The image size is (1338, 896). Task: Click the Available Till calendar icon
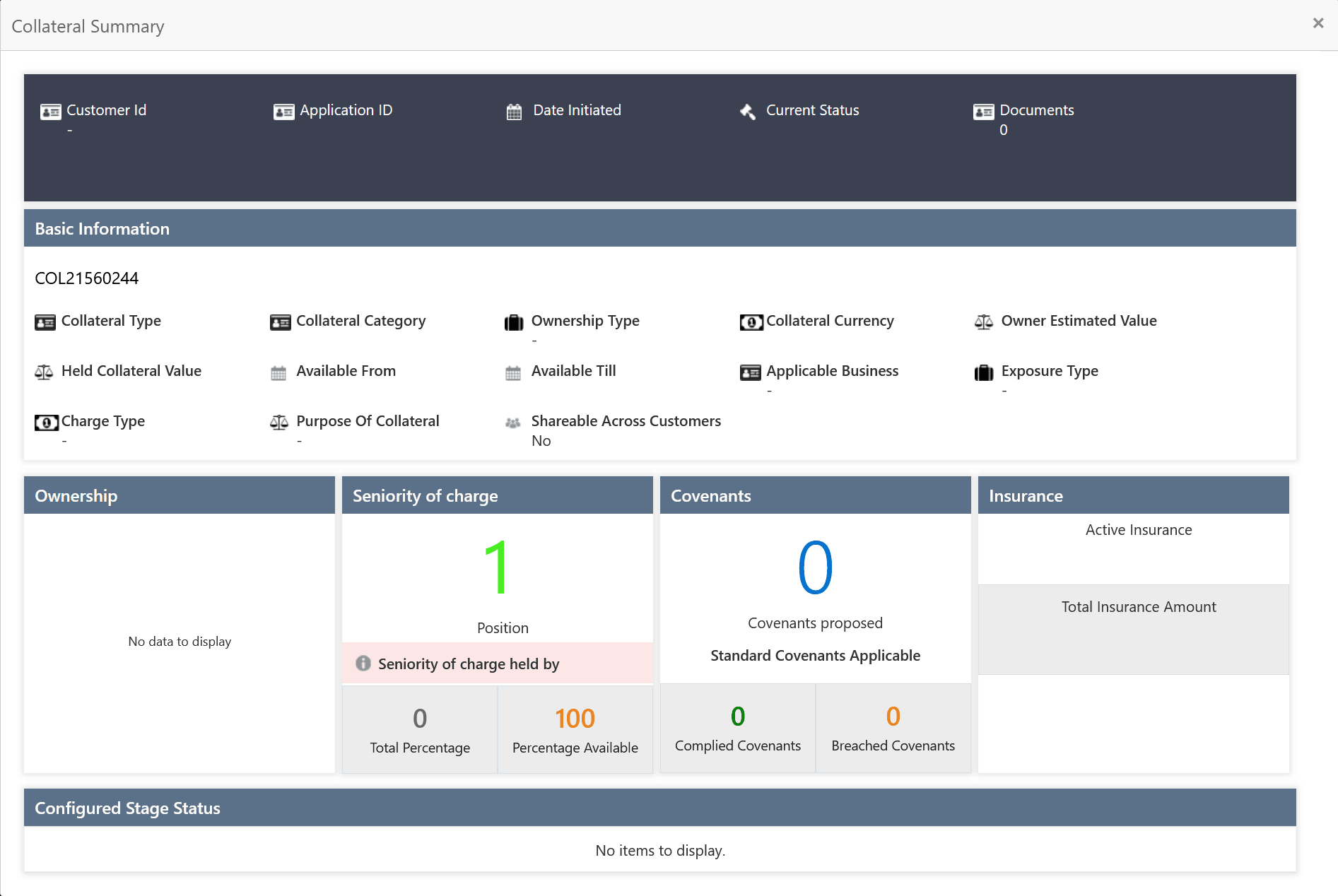pos(513,373)
